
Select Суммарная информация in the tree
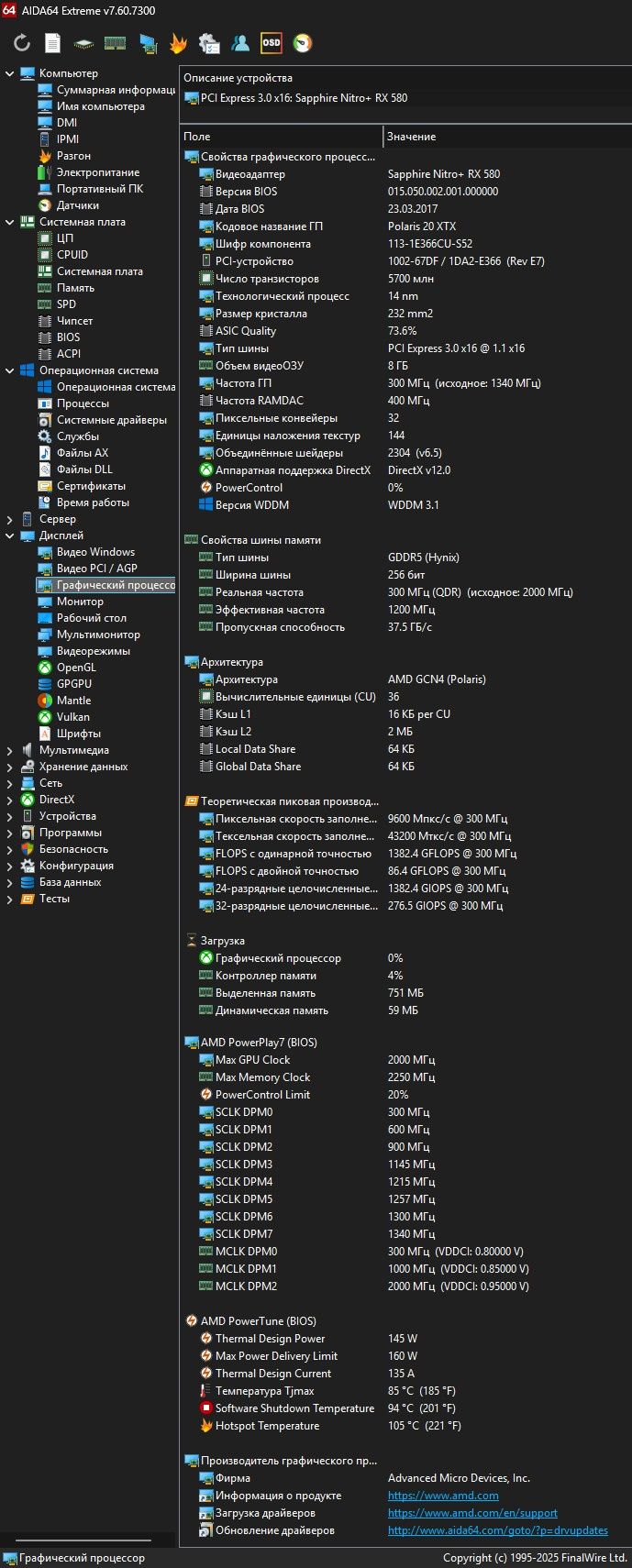116,90
